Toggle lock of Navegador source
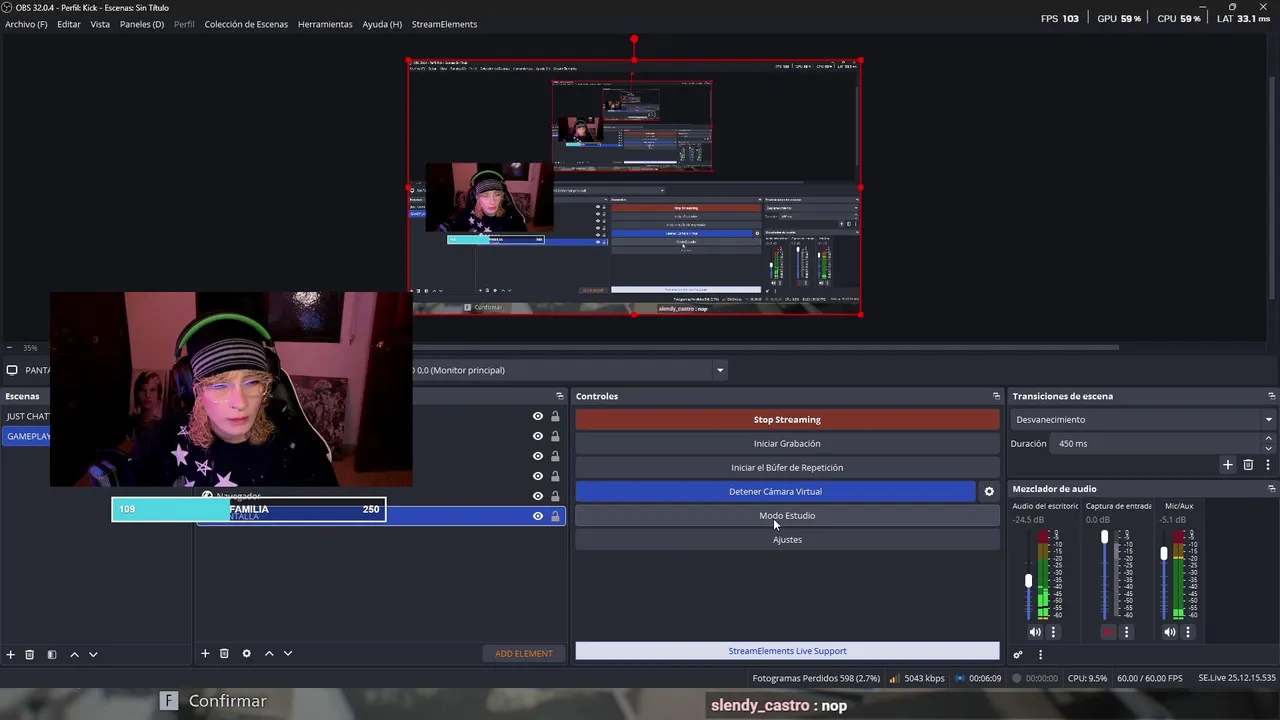 pyautogui.click(x=555, y=496)
